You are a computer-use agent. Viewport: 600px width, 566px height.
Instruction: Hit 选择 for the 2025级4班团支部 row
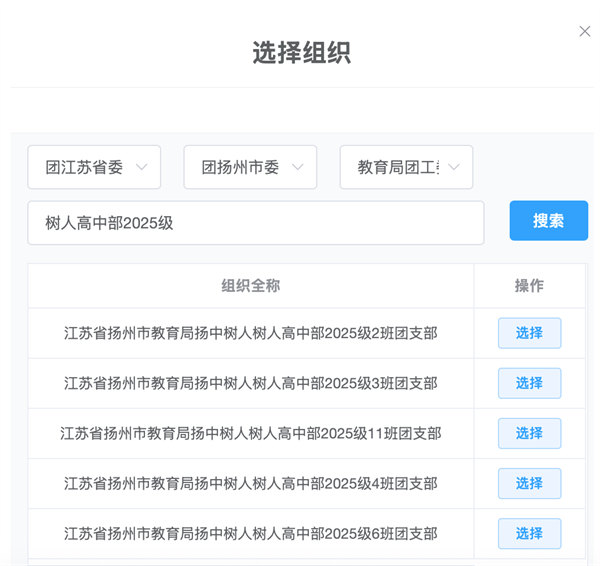click(529, 483)
